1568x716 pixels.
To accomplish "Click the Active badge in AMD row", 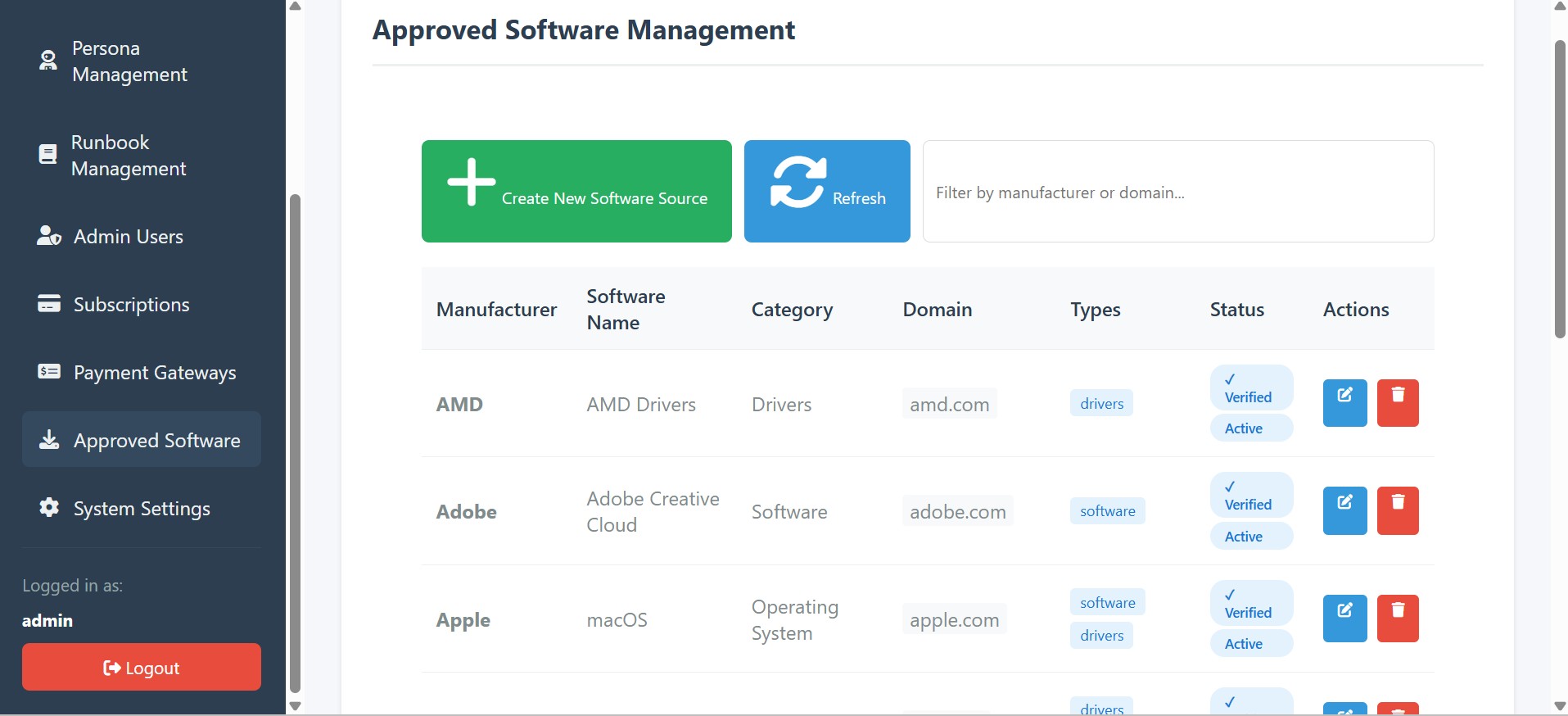I will [1251, 428].
